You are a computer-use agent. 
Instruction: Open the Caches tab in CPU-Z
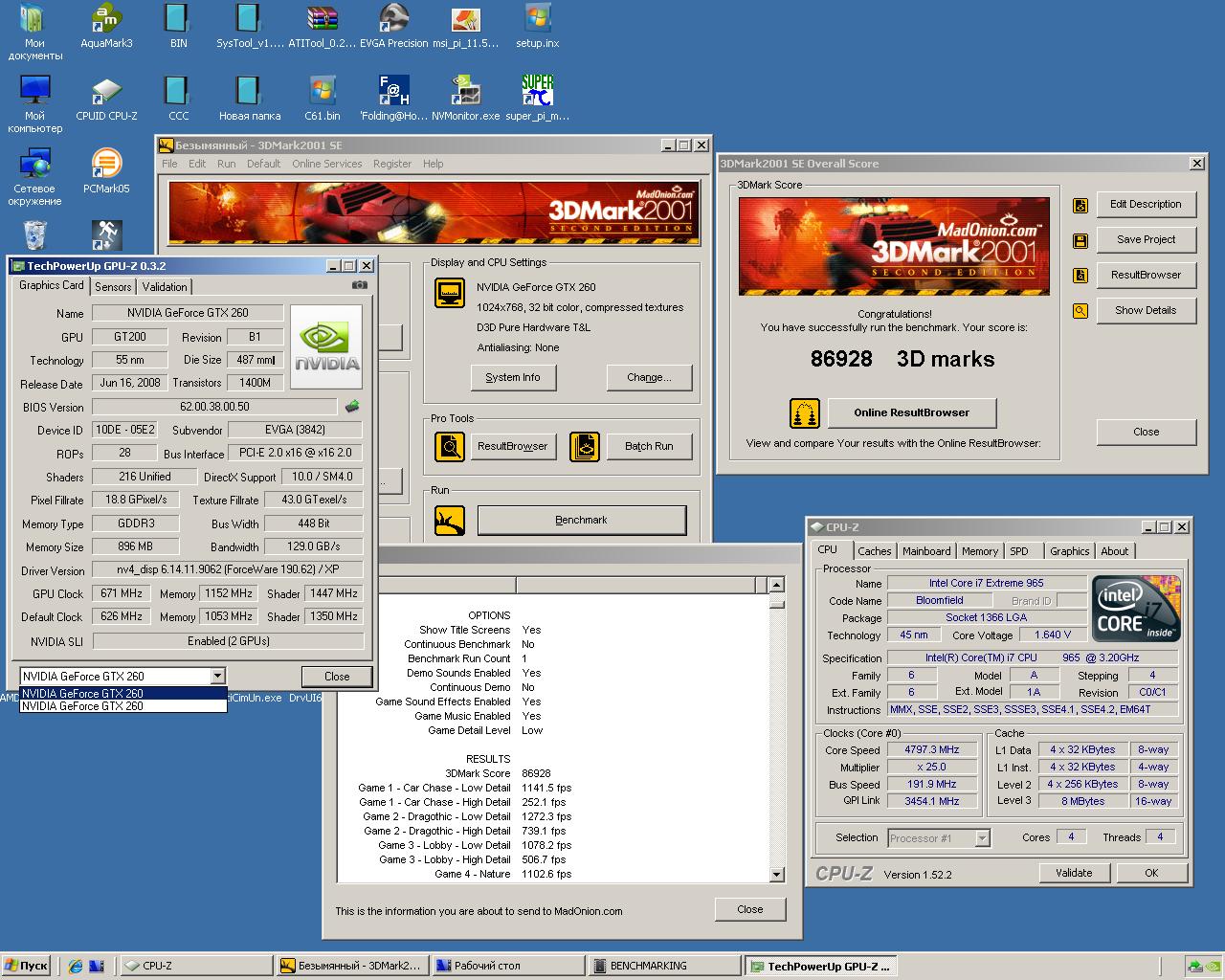point(875,551)
